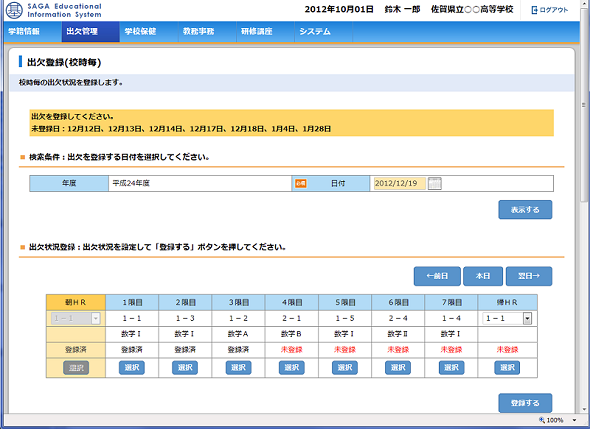Viewport: 590px width, 429px height.
Task: Go to next day with 翌日→ button
Action: pos(529,276)
